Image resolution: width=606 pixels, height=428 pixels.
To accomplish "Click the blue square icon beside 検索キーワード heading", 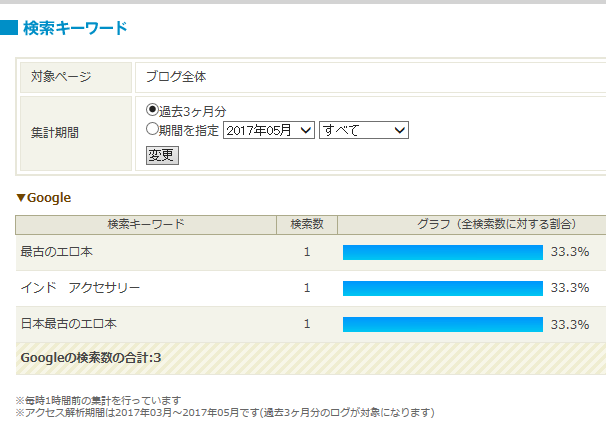I will click(9, 28).
